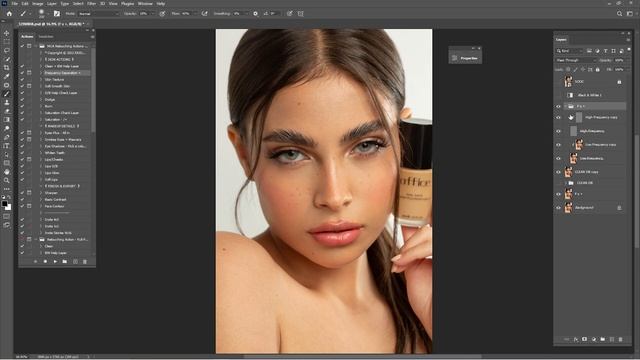Hide the Background layer
The width and height of the screenshot is (640, 360).
click(x=558, y=208)
